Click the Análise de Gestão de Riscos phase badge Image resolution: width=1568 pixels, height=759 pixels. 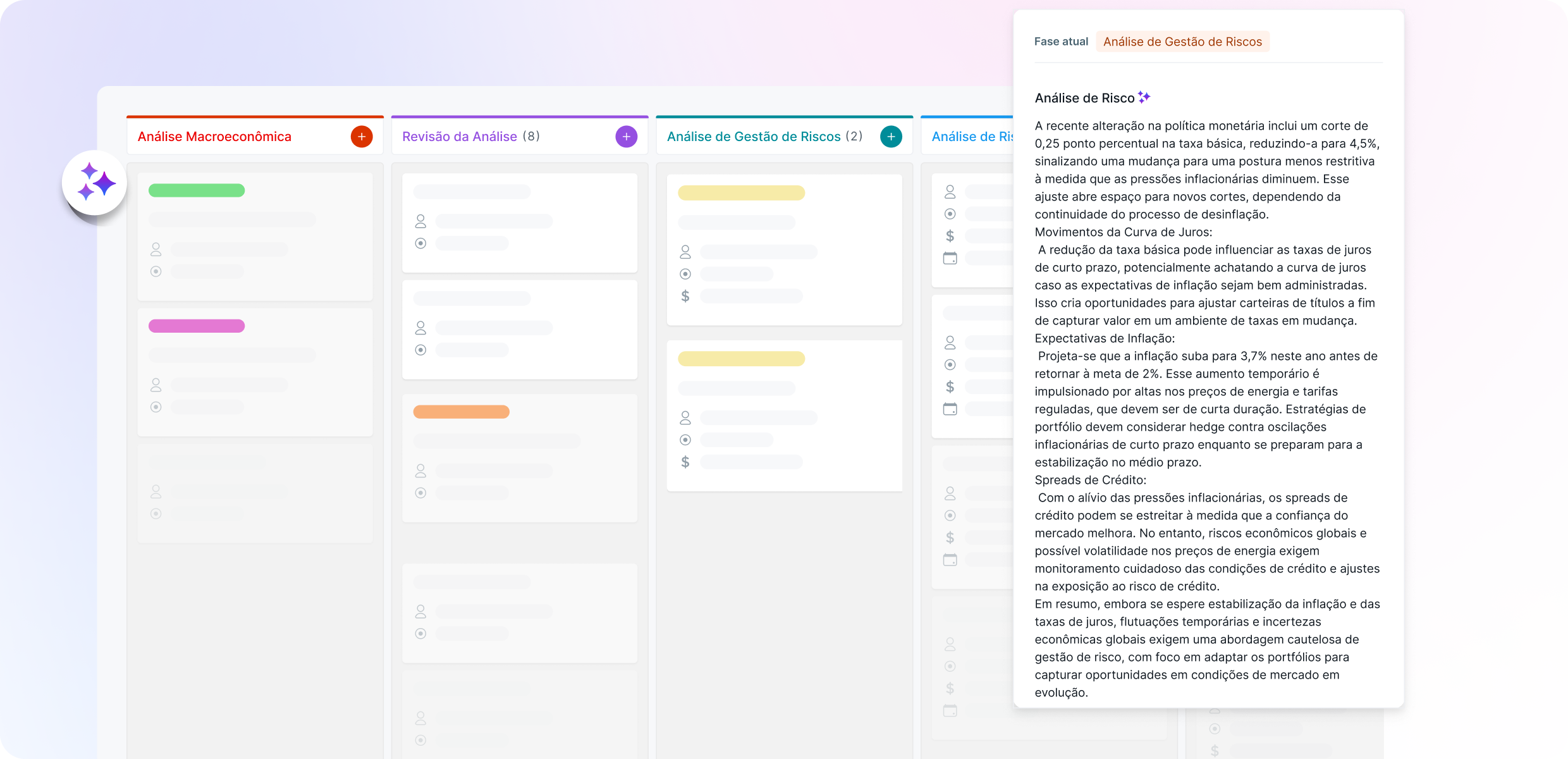pos(1182,42)
